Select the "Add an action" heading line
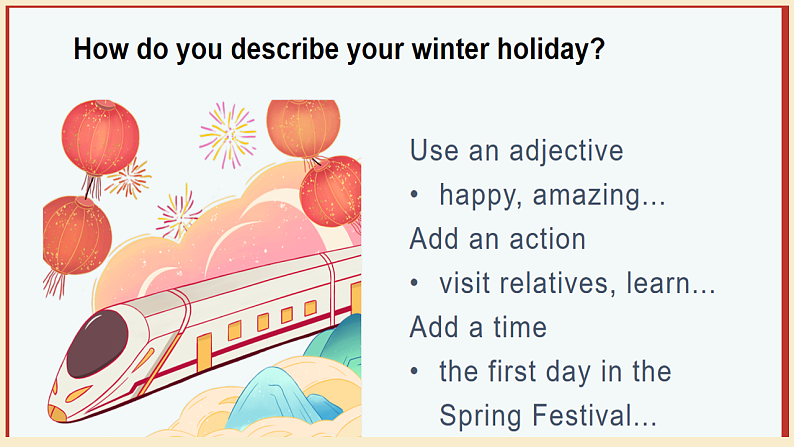794x447 pixels. click(x=497, y=240)
